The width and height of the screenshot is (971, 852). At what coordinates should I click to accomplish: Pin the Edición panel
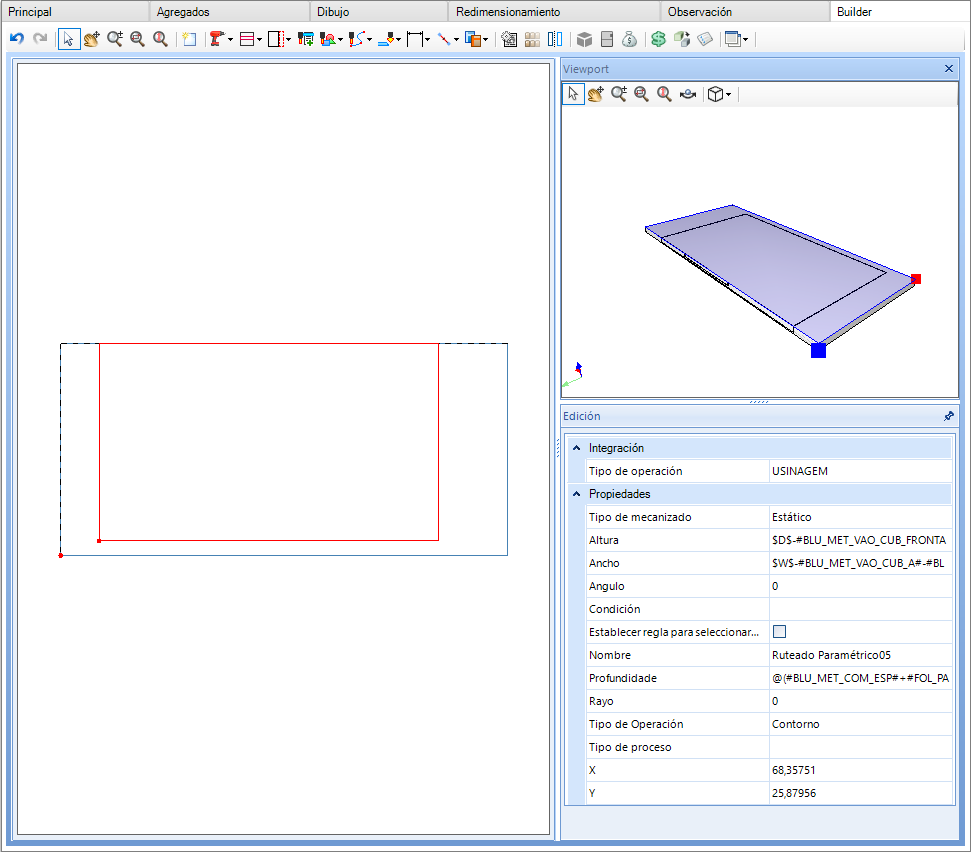tap(948, 416)
